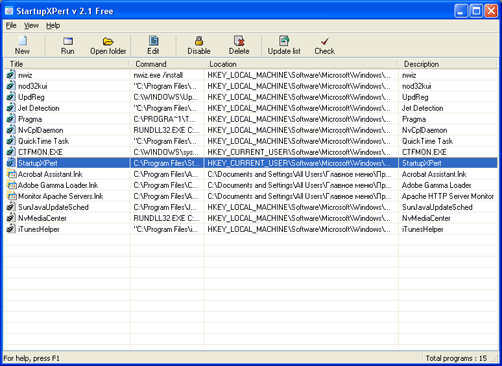Click the 'For help, press F1' status text
Viewport: 502px width, 366px height.
pyautogui.click(x=31, y=358)
